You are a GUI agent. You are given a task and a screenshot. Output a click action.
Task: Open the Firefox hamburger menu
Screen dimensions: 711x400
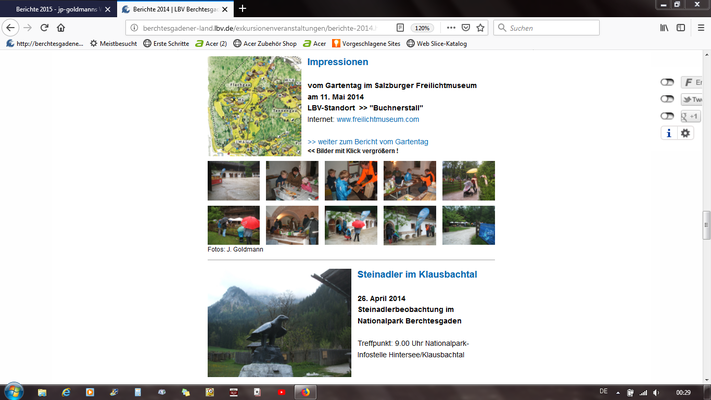tap(701, 28)
